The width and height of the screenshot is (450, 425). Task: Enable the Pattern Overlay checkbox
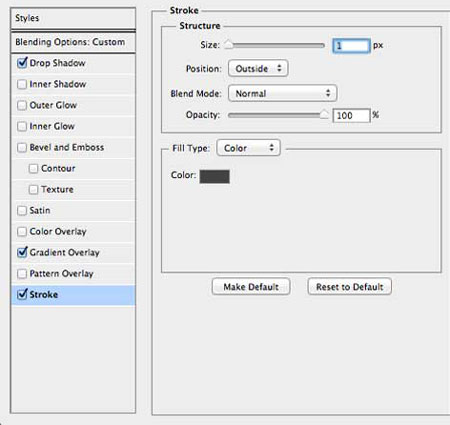22,273
